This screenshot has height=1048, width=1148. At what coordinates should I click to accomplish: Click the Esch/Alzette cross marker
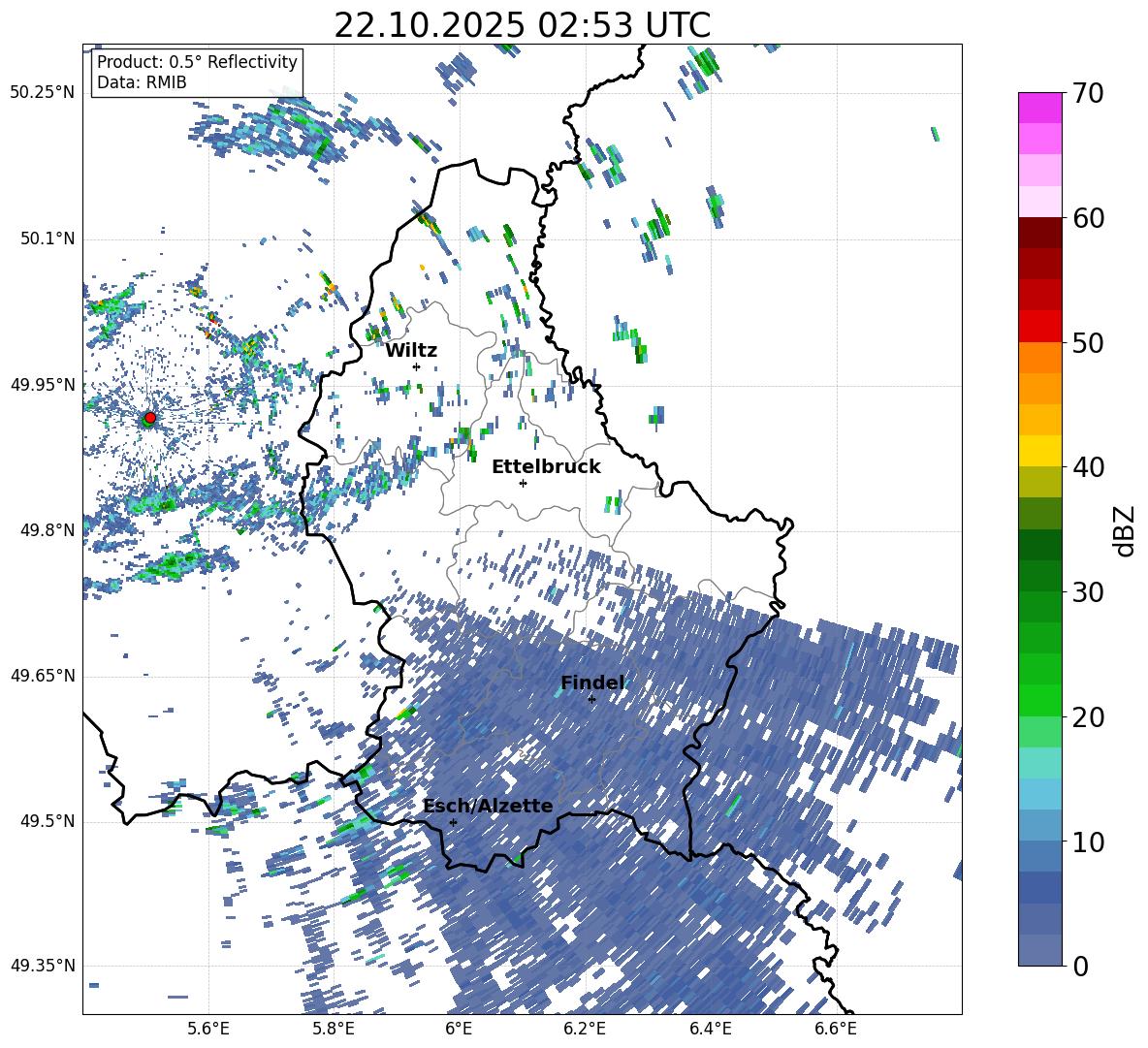pos(453,822)
